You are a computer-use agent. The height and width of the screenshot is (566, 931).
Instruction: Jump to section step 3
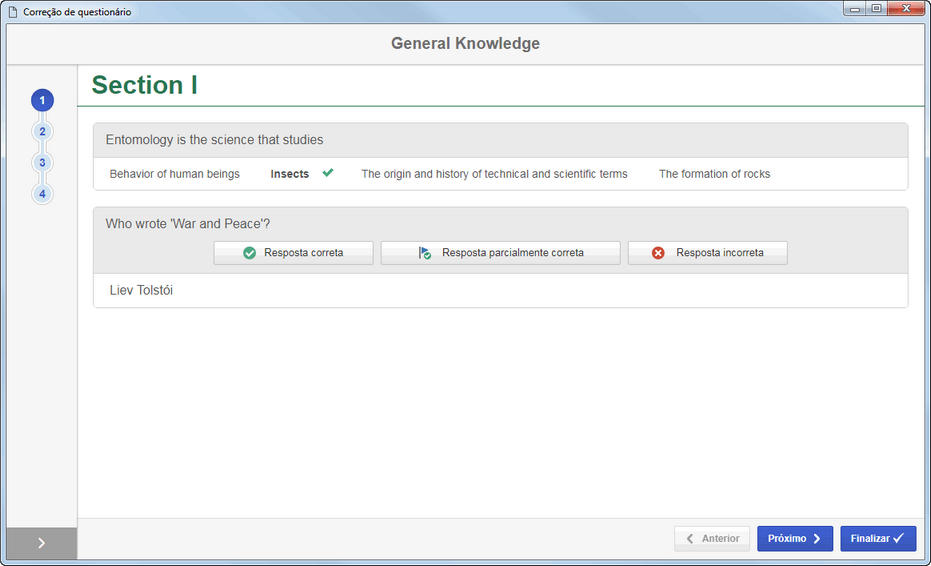[42, 163]
